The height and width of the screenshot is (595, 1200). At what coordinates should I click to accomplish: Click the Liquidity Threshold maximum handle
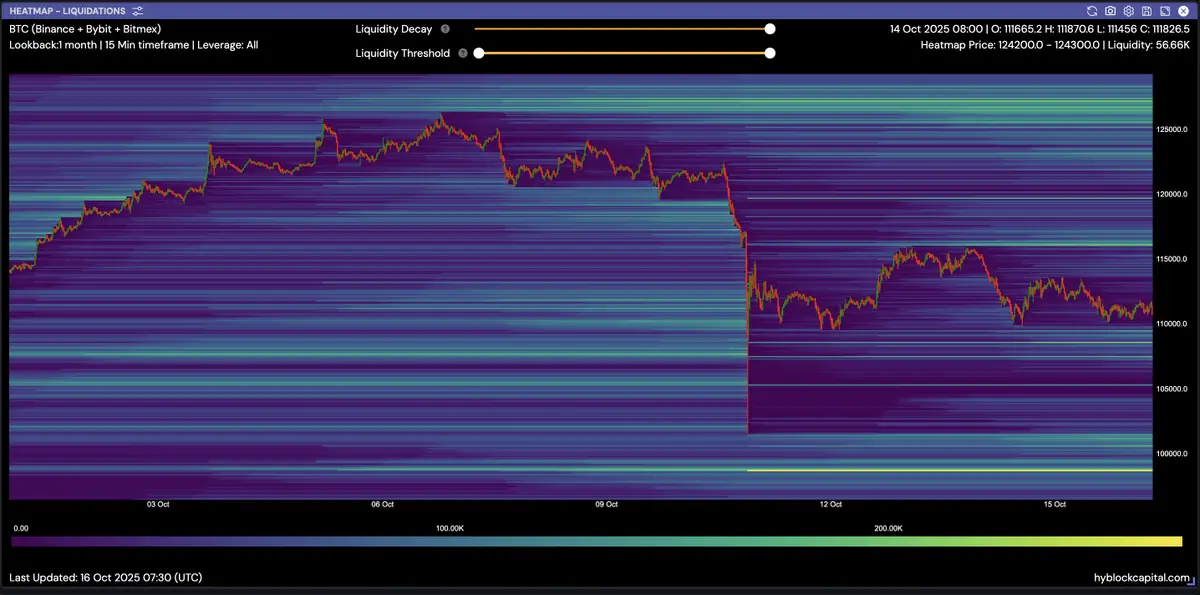coord(770,53)
